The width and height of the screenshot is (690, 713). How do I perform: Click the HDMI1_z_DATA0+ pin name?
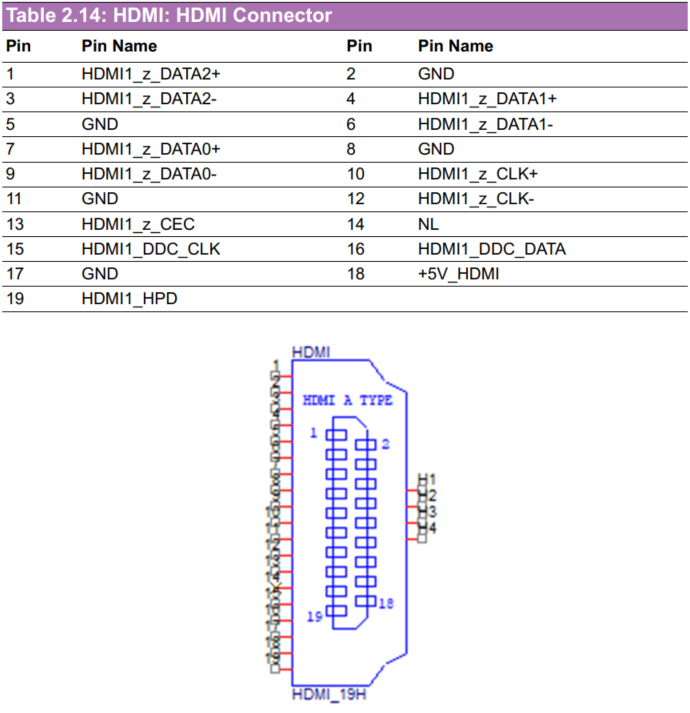(x=151, y=149)
